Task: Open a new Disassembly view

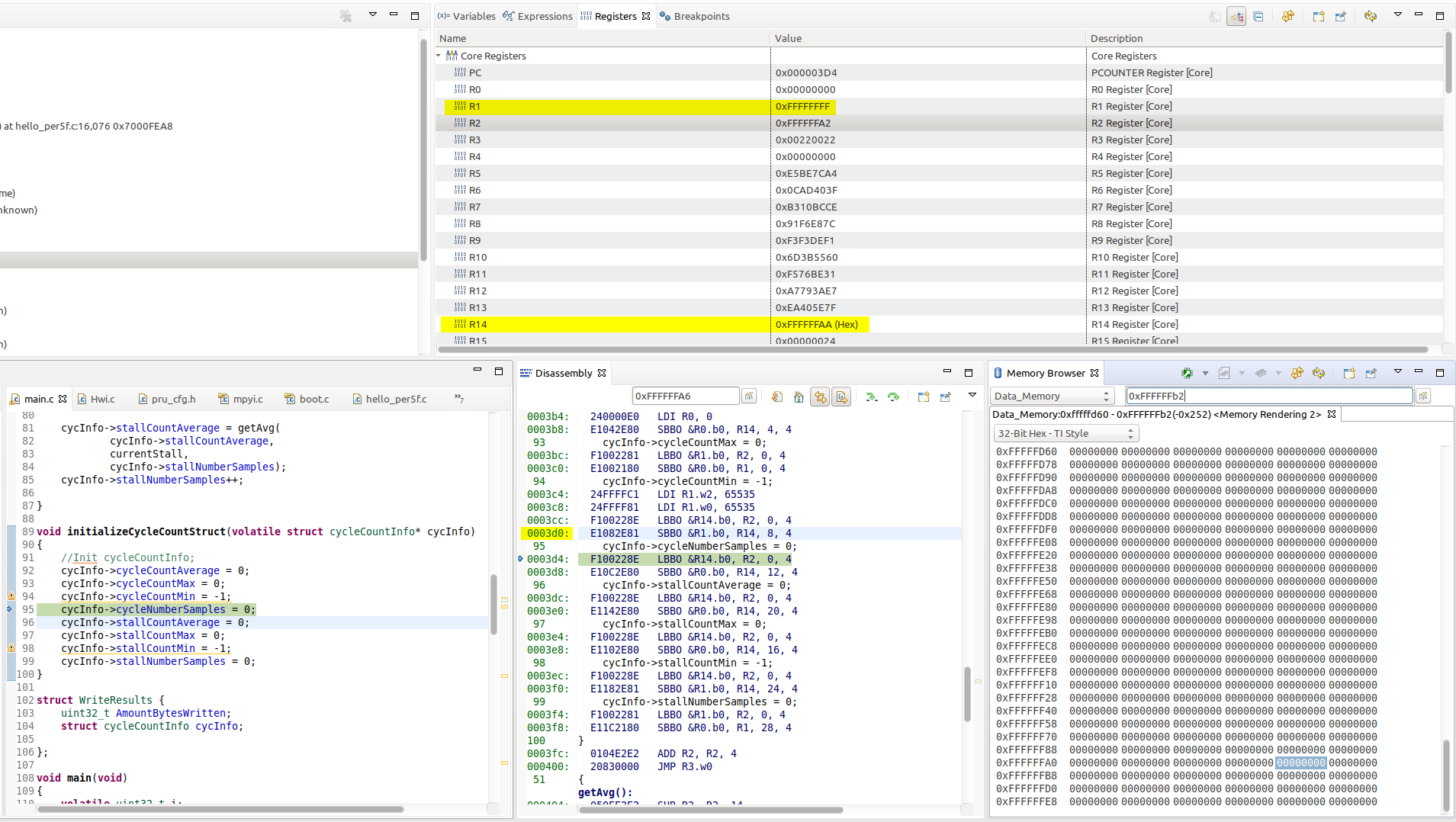Action: tap(924, 397)
